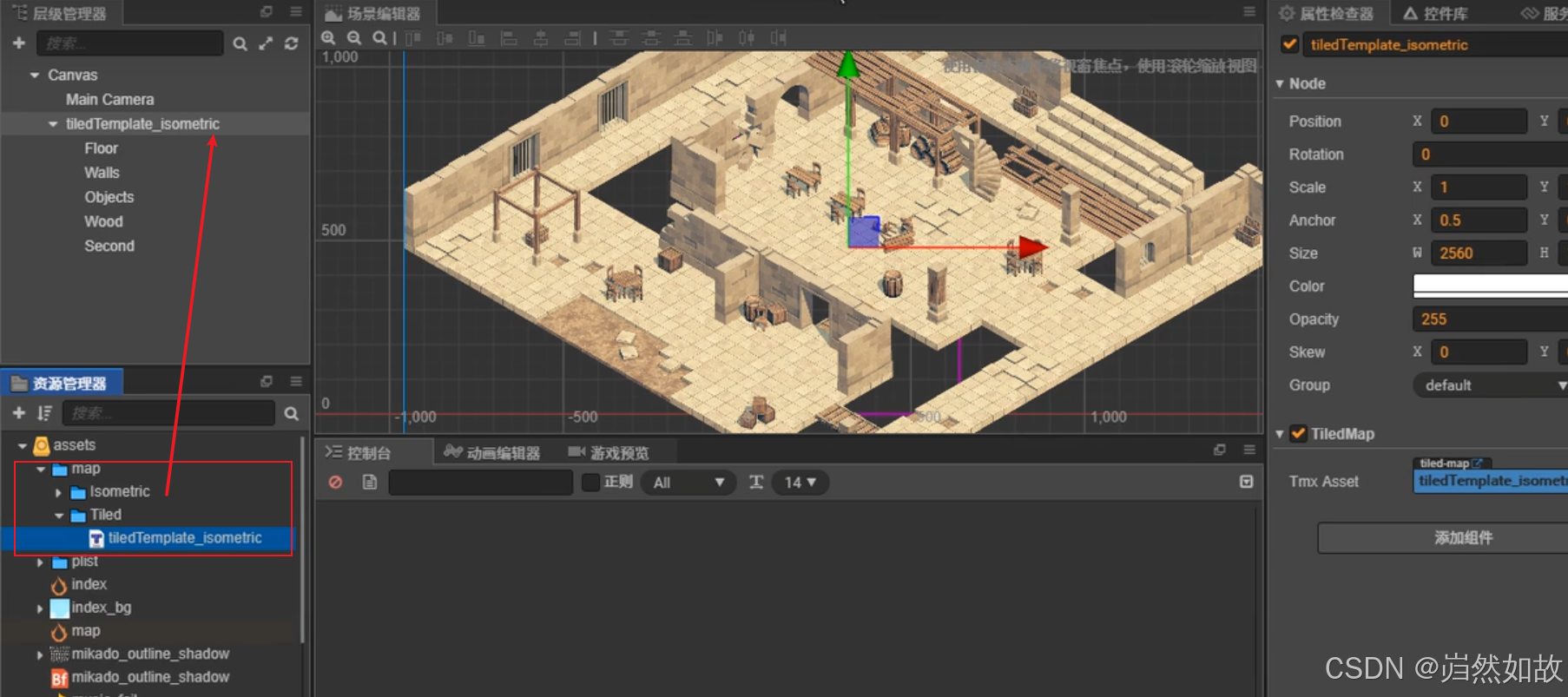Click the Color swatch in Node properties
This screenshot has height=697, width=1568.
[x=1491, y=286]
